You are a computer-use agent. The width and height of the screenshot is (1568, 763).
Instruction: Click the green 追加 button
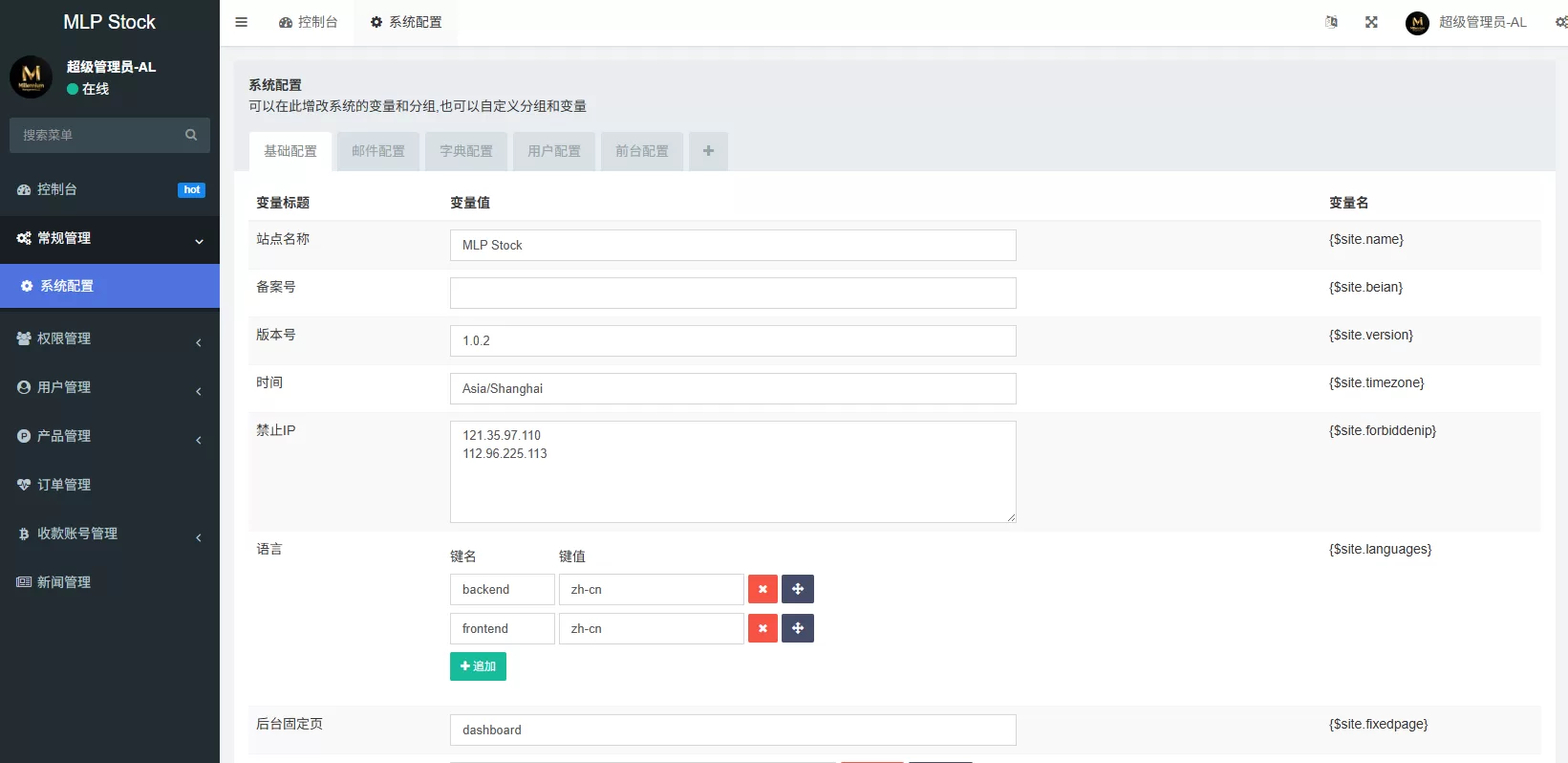478,666
